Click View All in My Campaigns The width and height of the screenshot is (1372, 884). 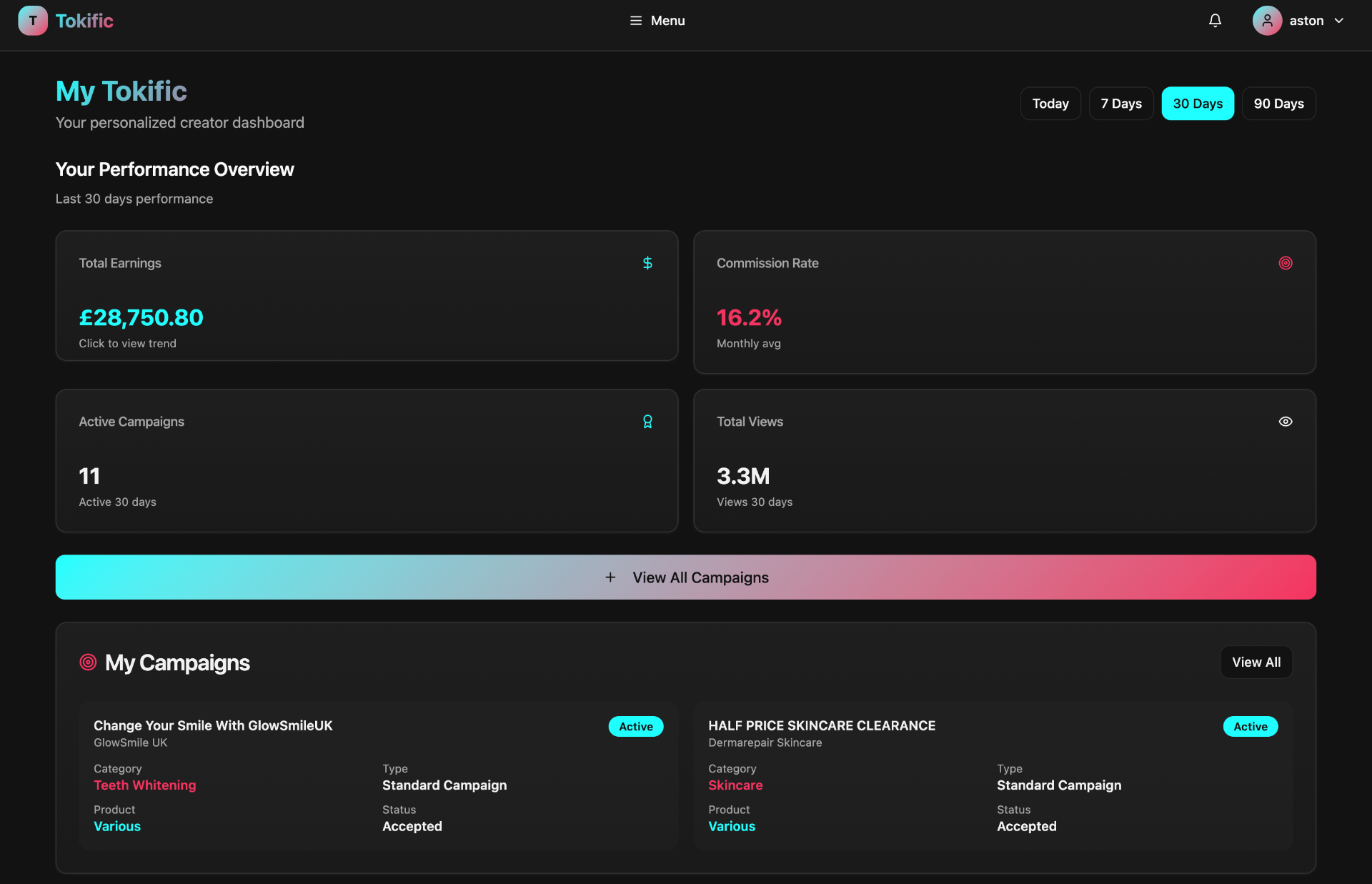tap(1256, 662)
